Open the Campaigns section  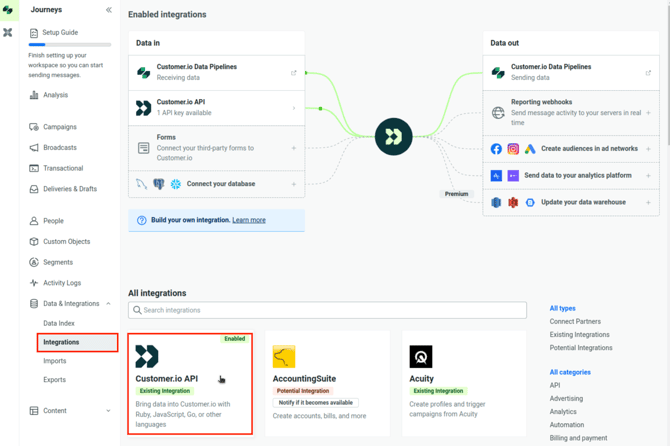pos(59,127)
